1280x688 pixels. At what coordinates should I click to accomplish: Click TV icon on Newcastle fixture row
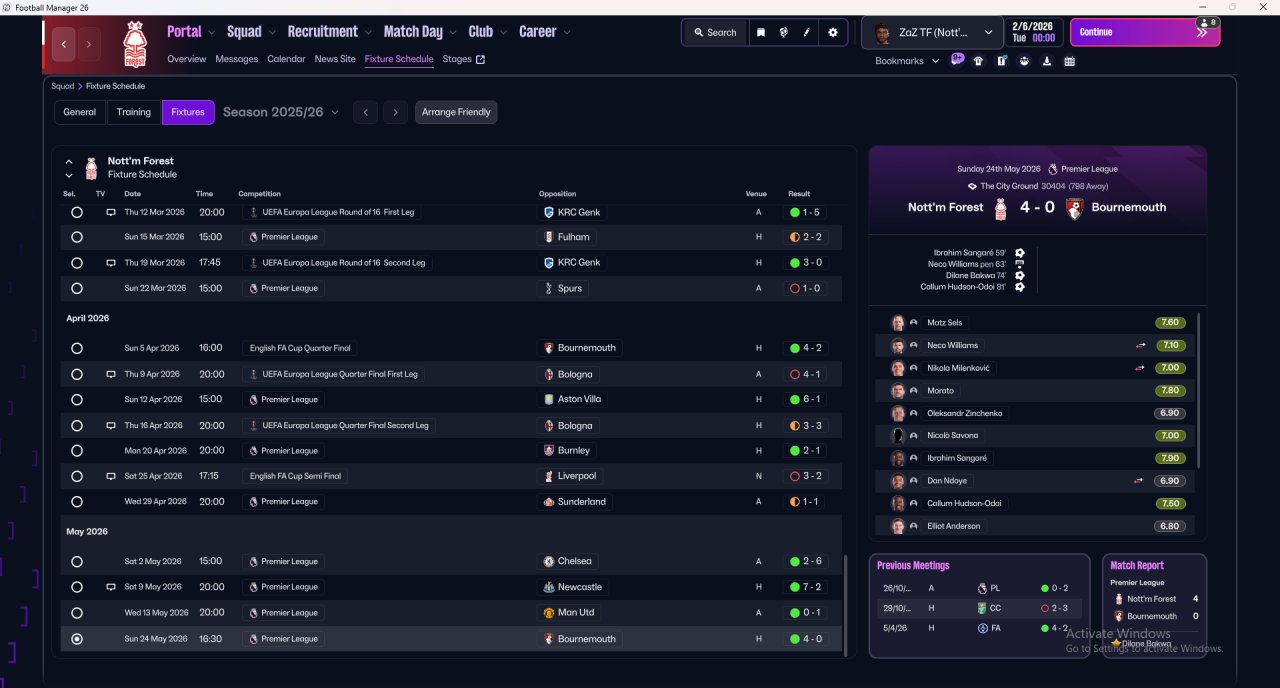[111, 587]
